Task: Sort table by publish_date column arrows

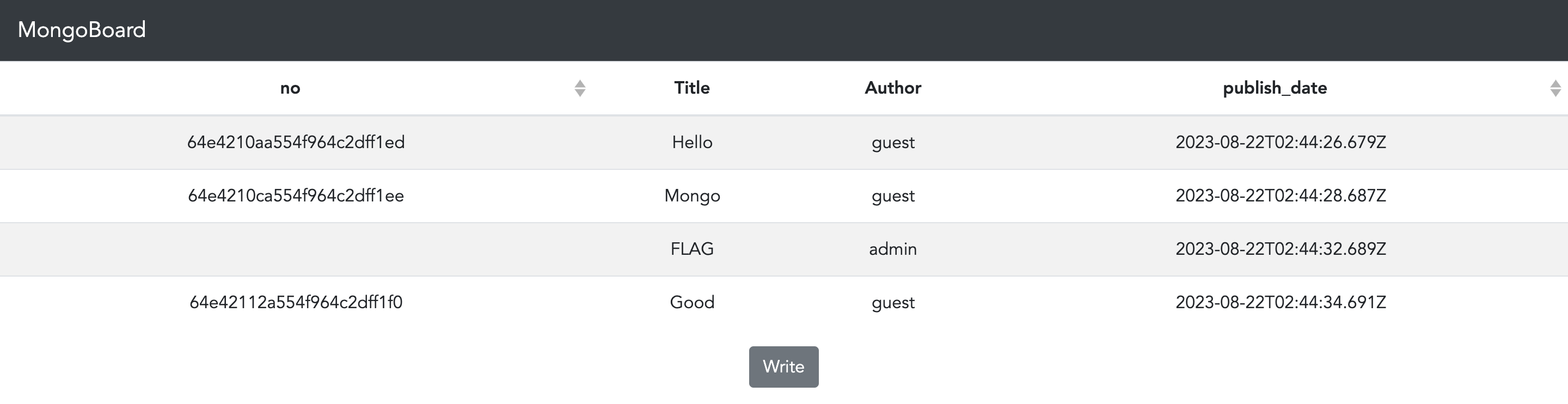Action: pos(1555,88)
